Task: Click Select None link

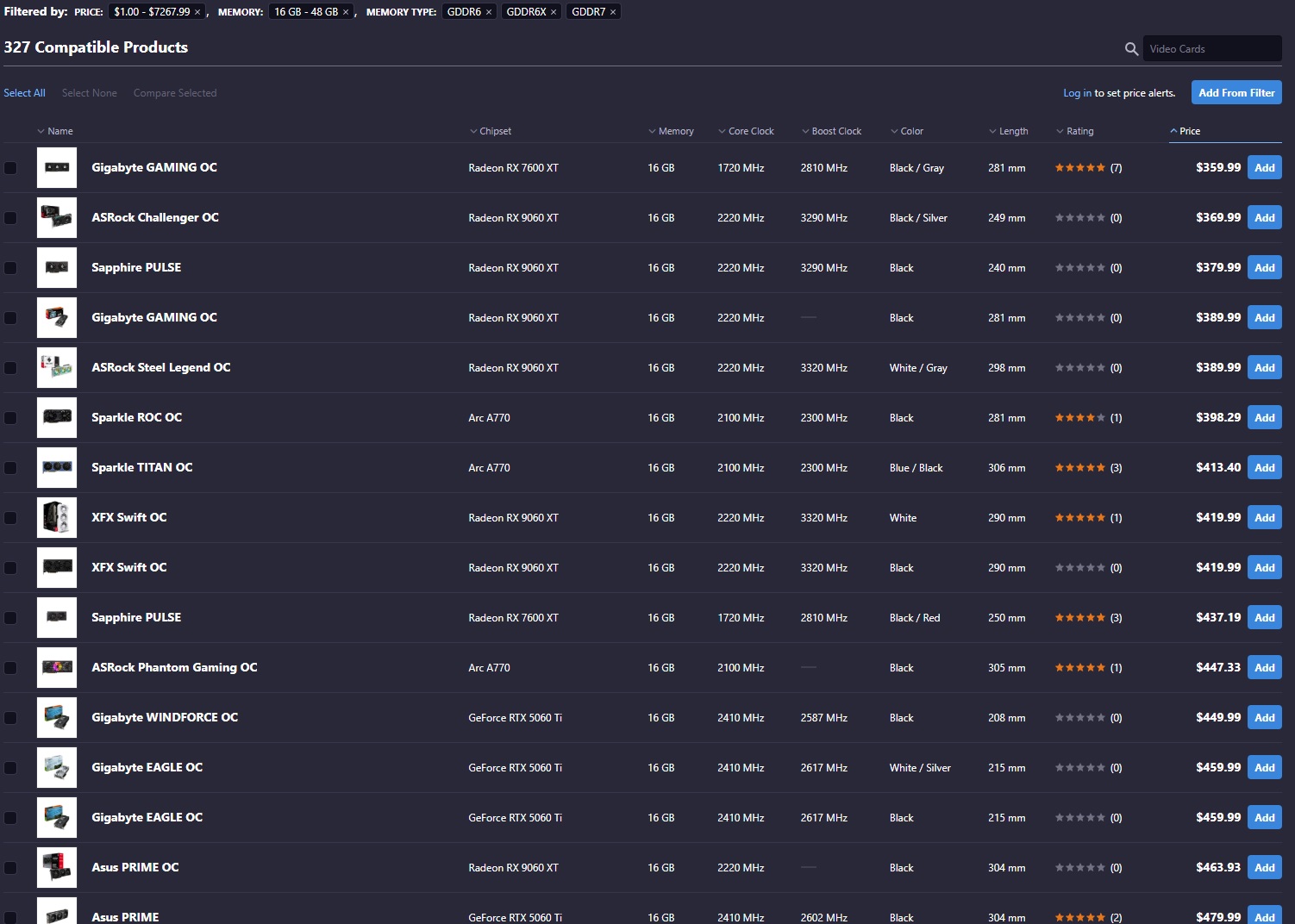Action: click(89, 93)
